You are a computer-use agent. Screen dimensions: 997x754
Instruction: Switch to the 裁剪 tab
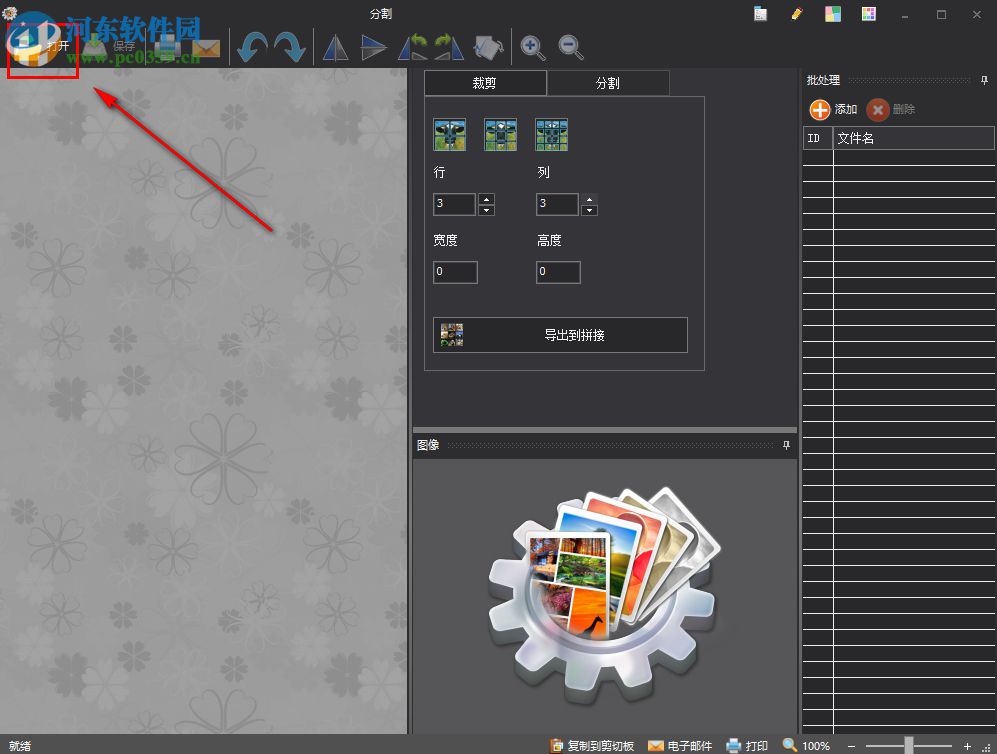point(485,83)
